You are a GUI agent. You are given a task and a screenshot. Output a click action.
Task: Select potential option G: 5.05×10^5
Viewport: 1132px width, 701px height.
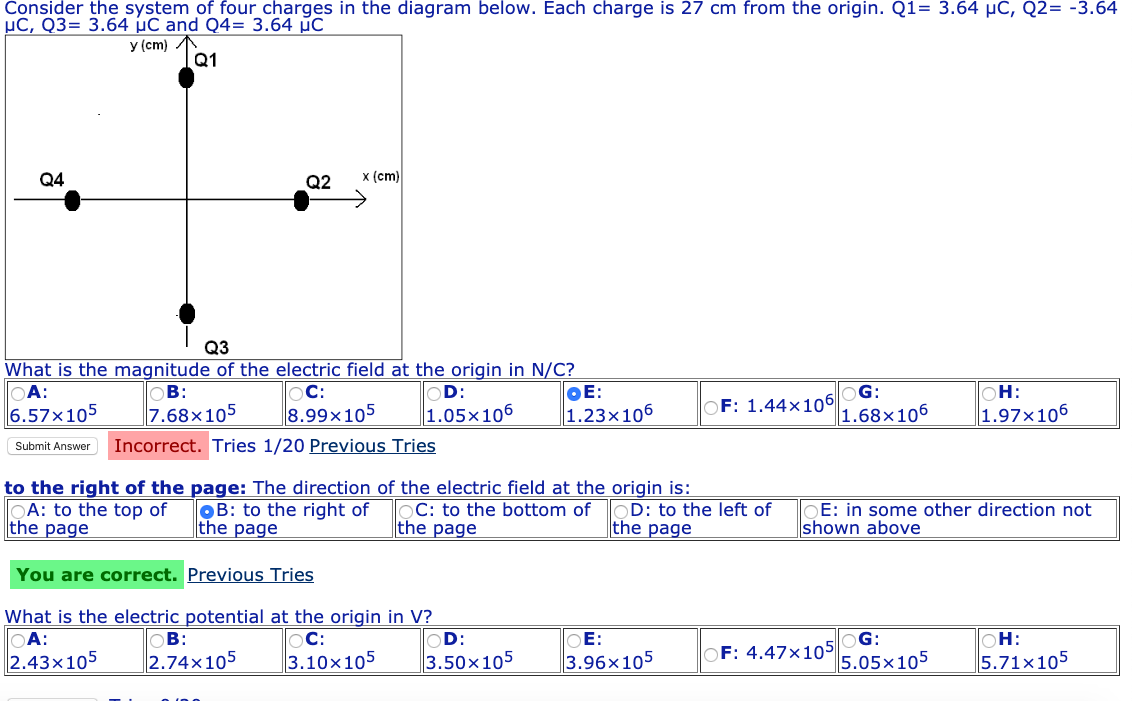849,641
